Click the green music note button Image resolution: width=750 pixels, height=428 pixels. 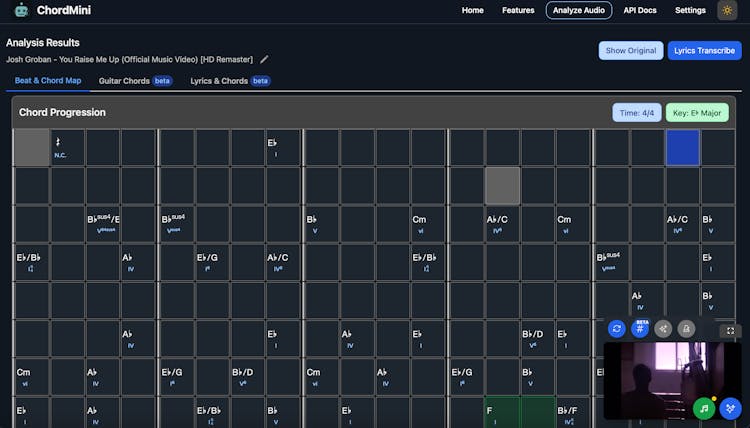[x=704, y=408]
